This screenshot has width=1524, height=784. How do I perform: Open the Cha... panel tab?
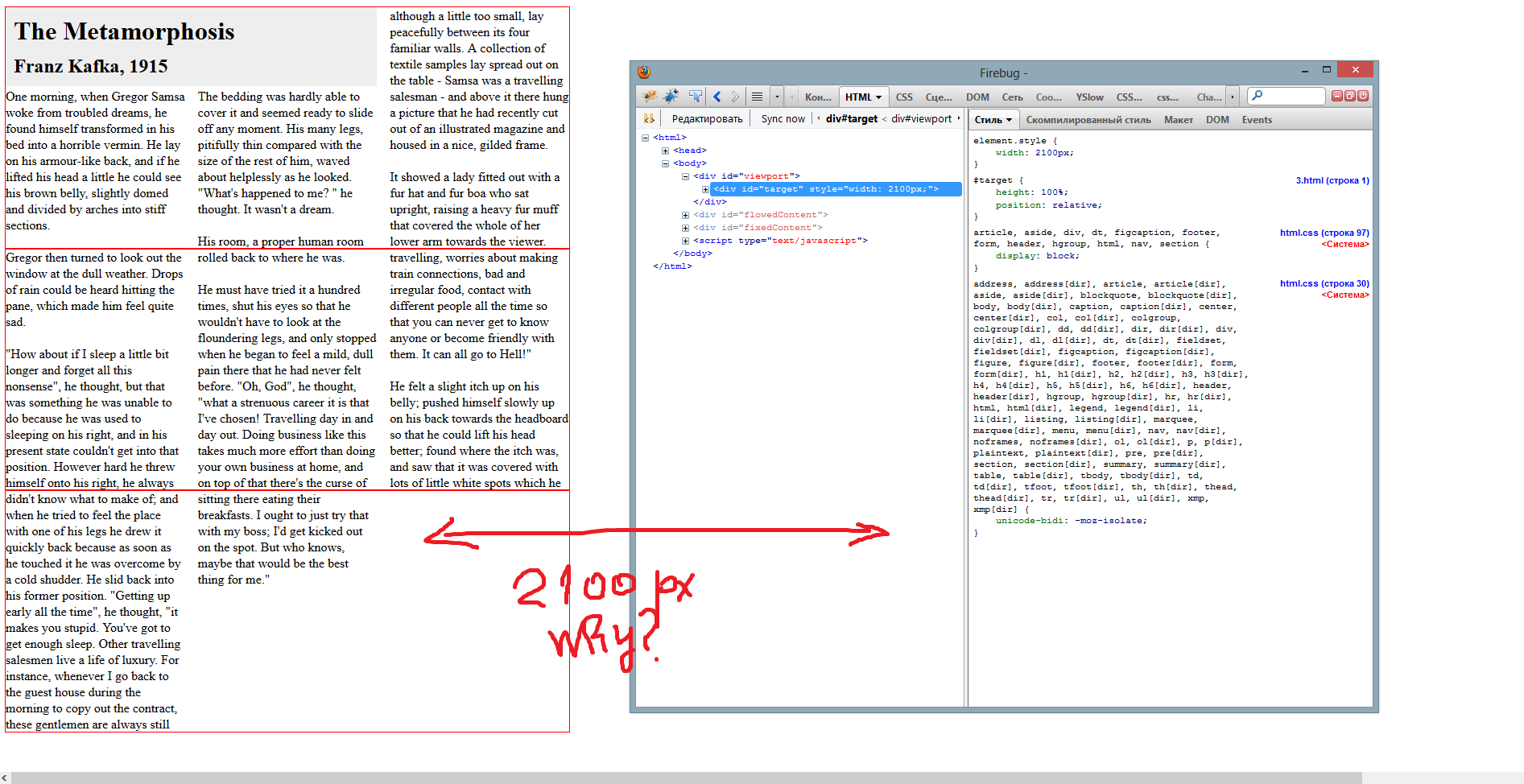1208,97
